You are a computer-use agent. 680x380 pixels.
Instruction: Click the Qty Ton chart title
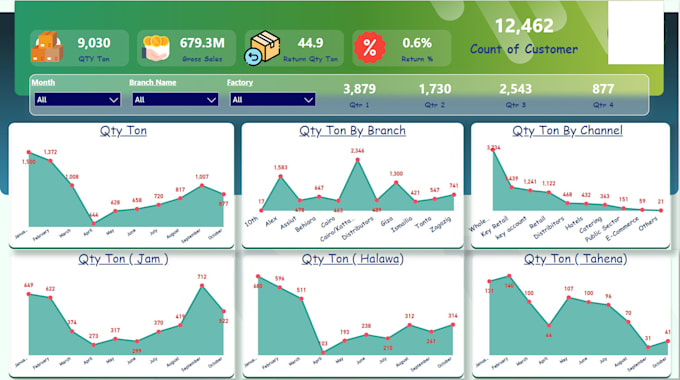123,131
